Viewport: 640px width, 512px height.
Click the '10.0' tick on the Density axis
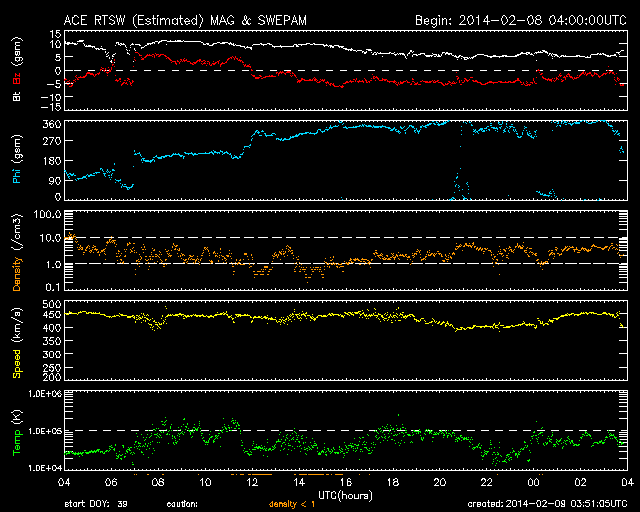(51, 238)
